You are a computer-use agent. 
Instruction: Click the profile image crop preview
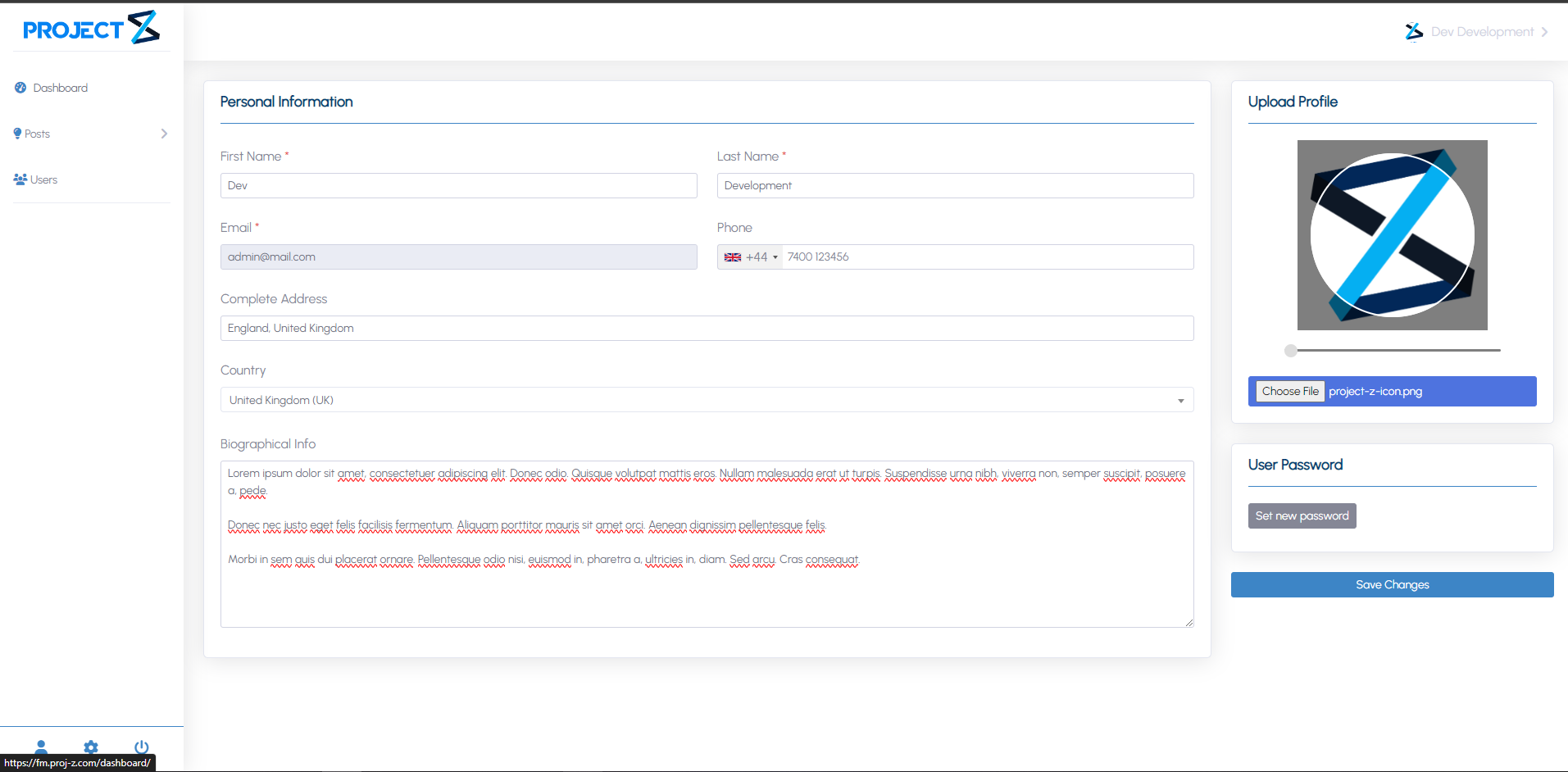[x=1392, y=235]
